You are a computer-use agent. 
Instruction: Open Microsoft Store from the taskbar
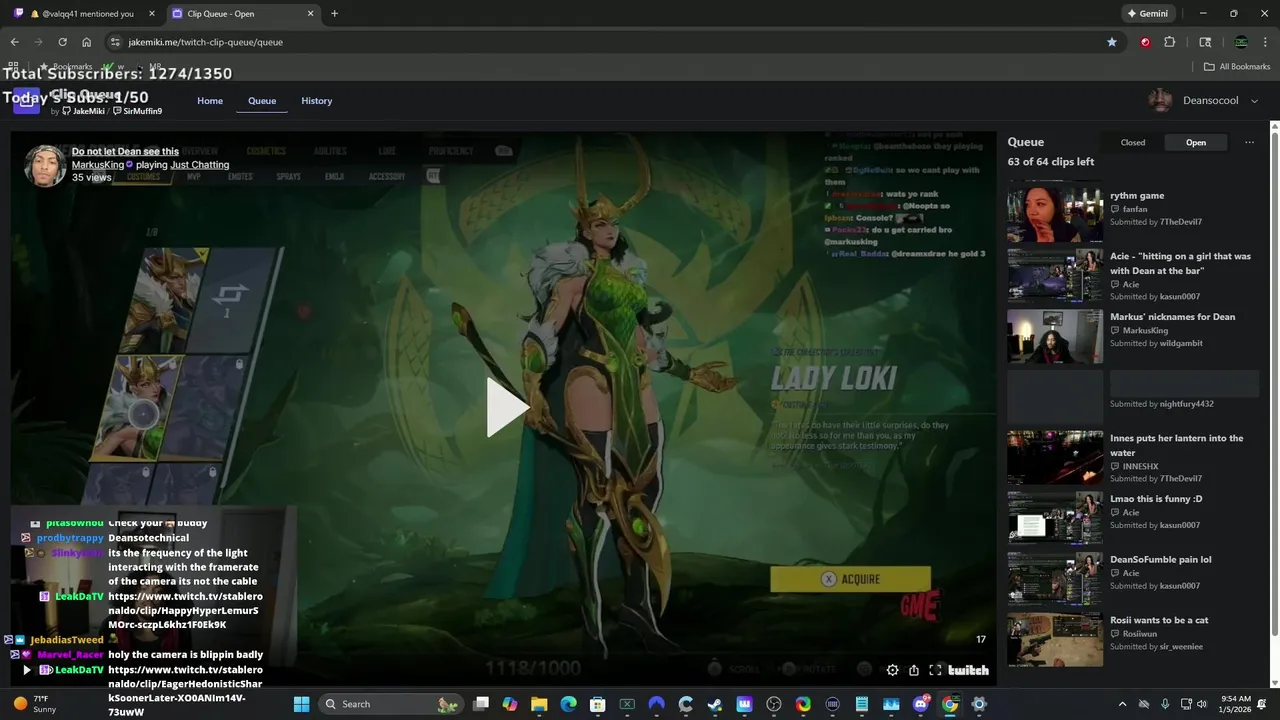pyautogui.click(x=598, y=704)
